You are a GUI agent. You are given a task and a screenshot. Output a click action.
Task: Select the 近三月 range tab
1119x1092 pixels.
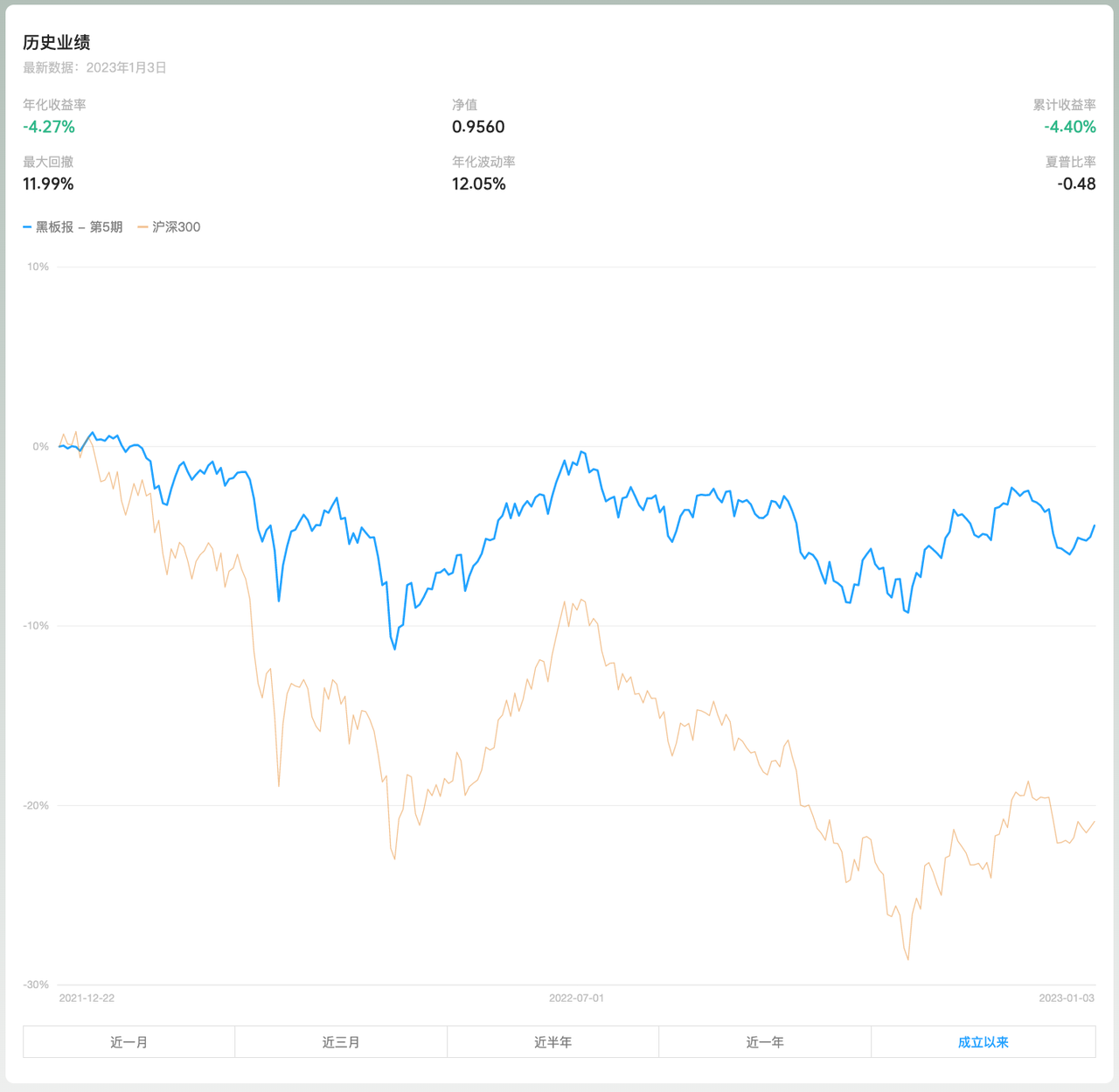[341, 1042]
